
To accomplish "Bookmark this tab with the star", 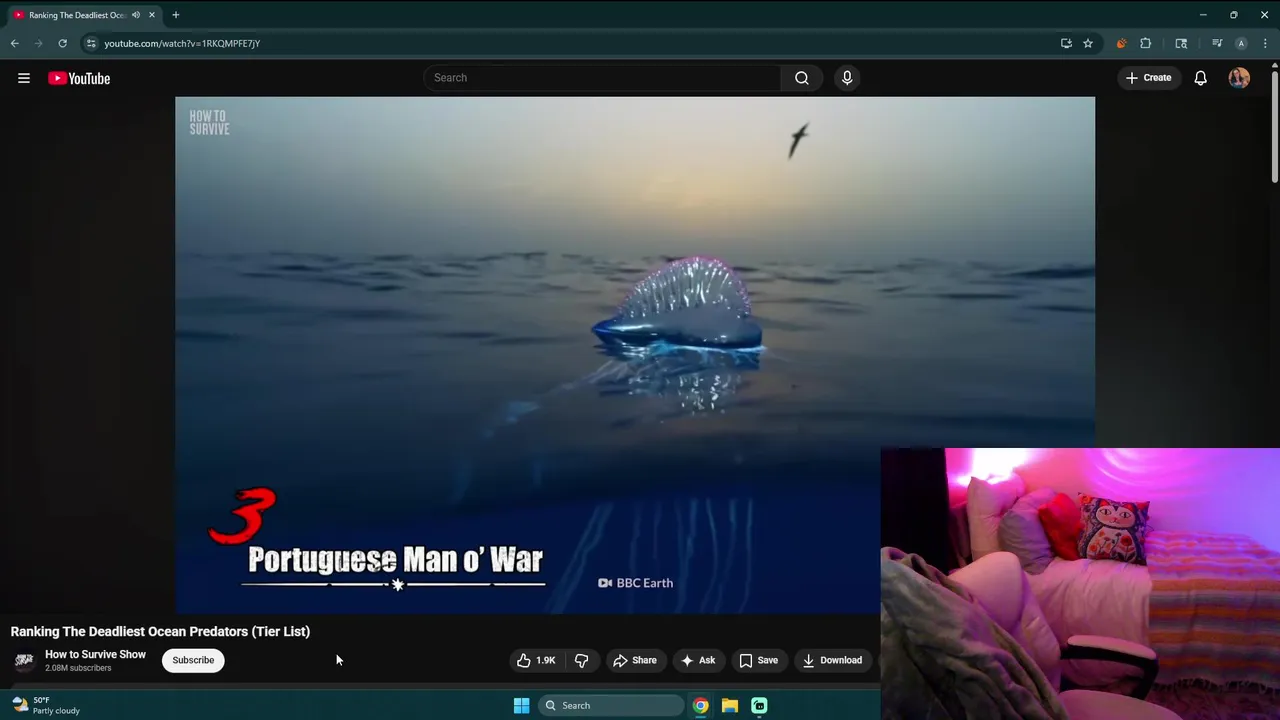I will click(x=1088, y=43).
